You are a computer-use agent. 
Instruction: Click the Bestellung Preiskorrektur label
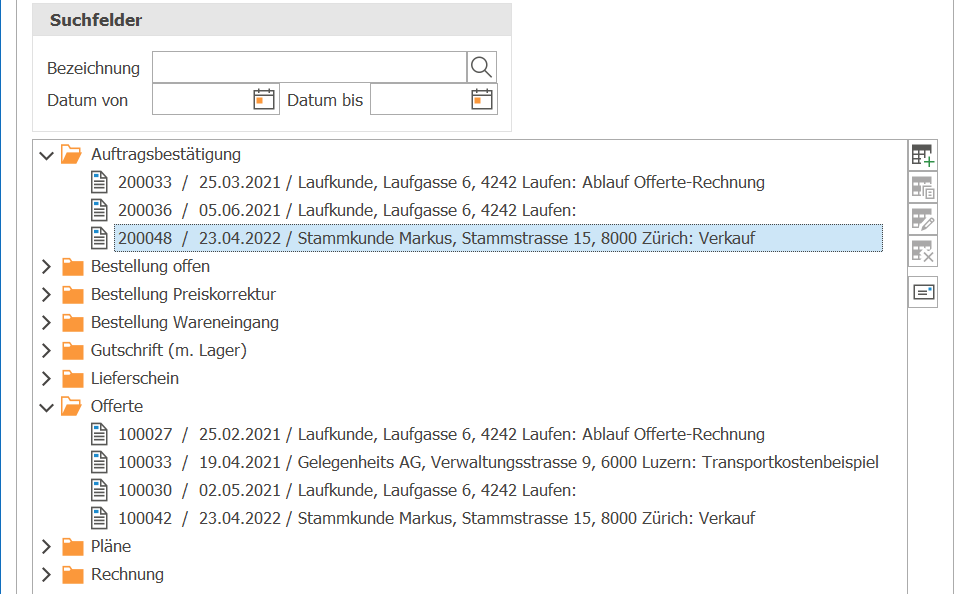(183, 294)
